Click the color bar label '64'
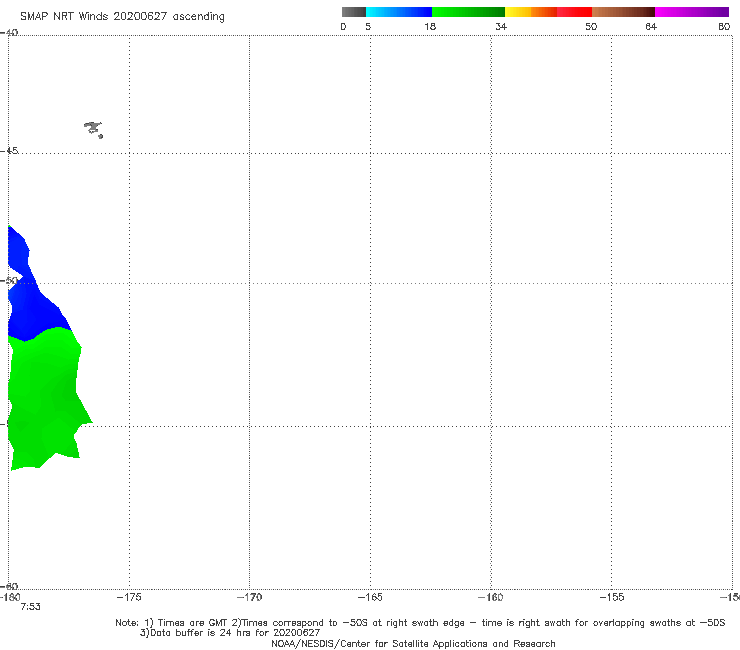Viewport: 740px width, 650px height. pos(651,27)
